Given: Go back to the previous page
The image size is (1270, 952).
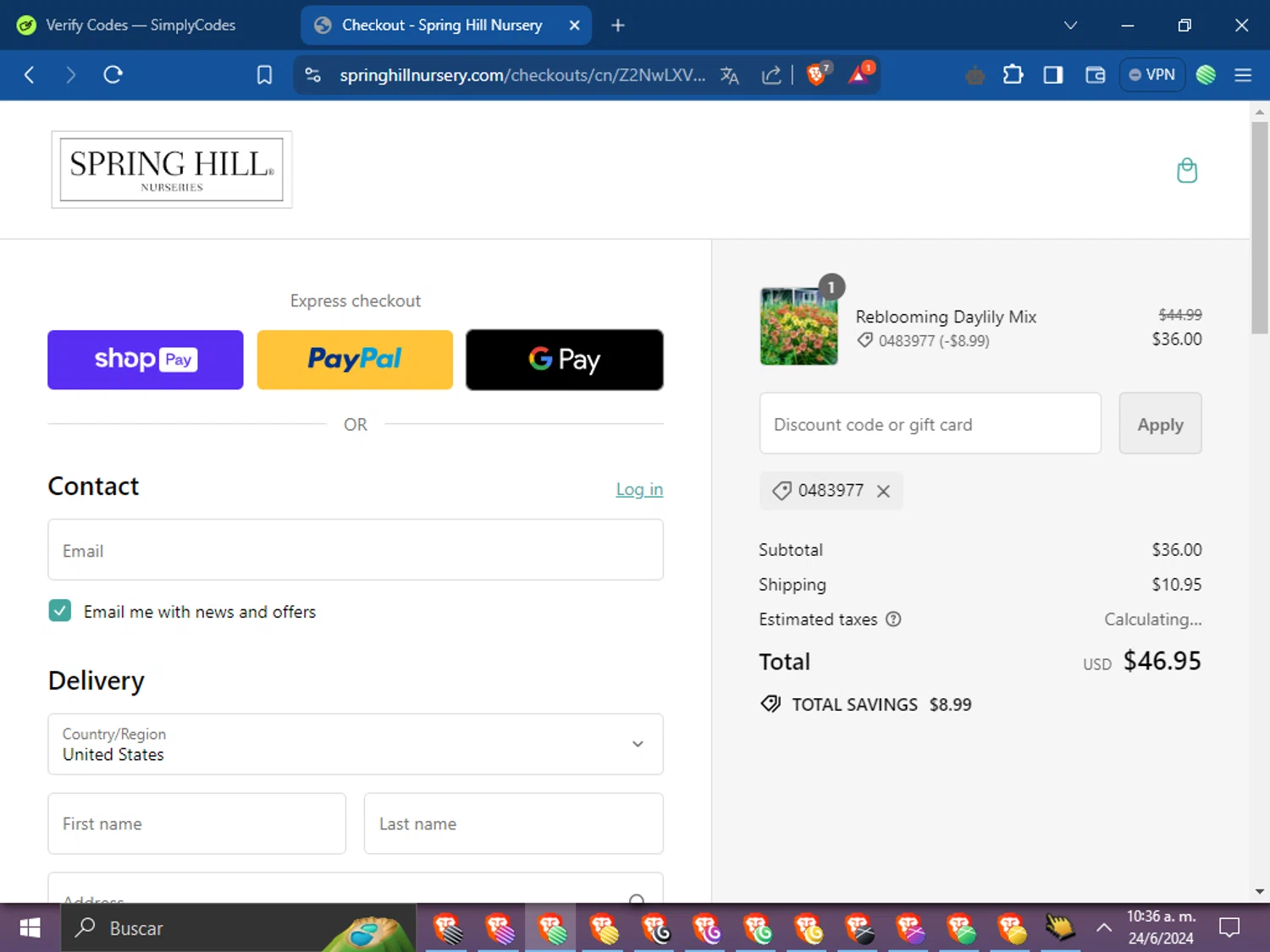Looking at the screenshot, I should click(30, 75).
